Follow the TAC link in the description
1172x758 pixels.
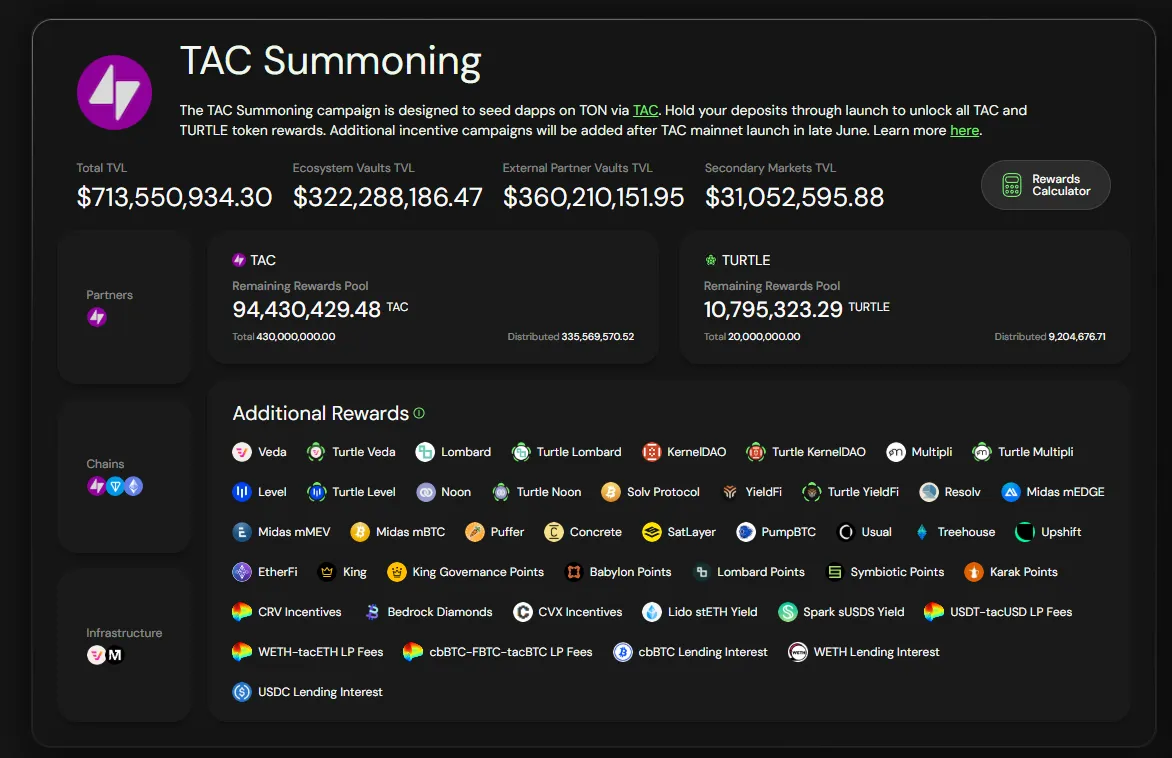point(645,110)
